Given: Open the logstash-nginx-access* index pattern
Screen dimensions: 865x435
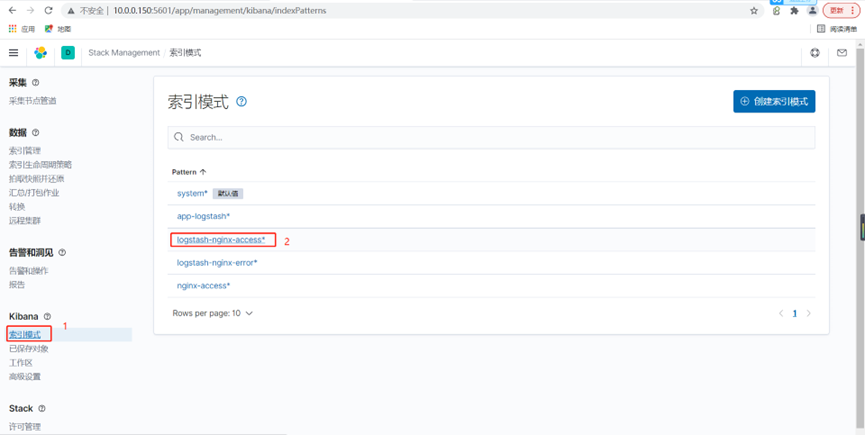Looking at the screenshot, I should 221,240.
